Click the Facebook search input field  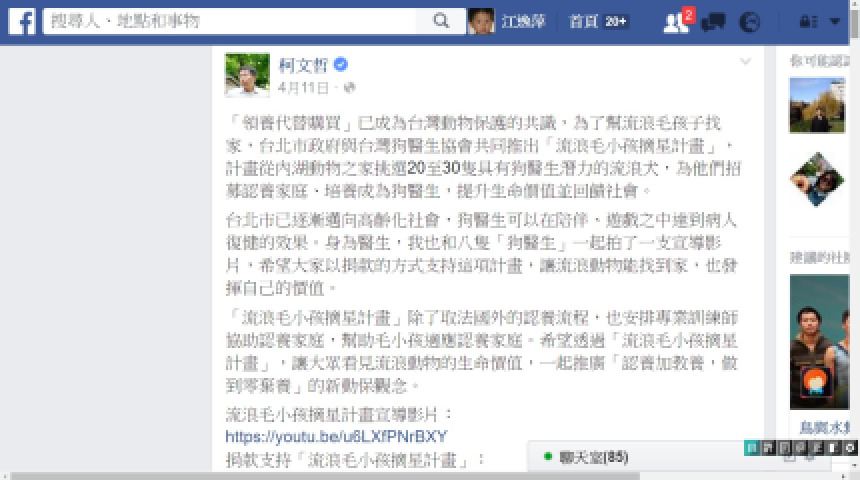coord(230,21)
